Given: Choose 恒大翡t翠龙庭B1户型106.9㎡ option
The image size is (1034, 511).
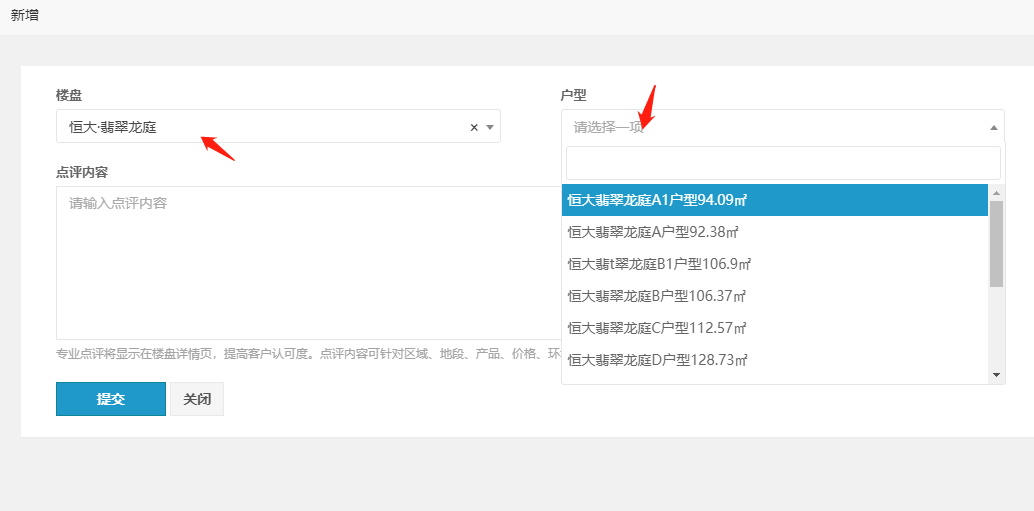Looking at the screenshot, I should click(774, 264).
